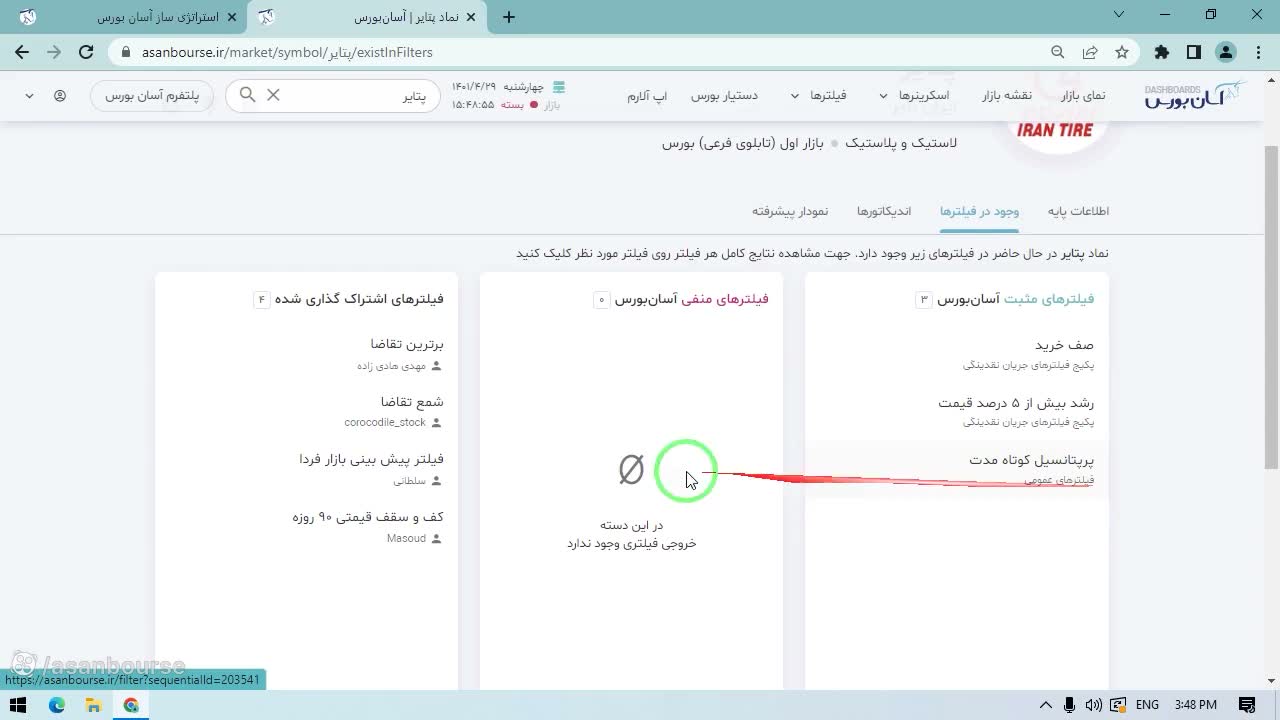
Task: Select the وجود در فیلترها tab
Action: pos(979,211)
